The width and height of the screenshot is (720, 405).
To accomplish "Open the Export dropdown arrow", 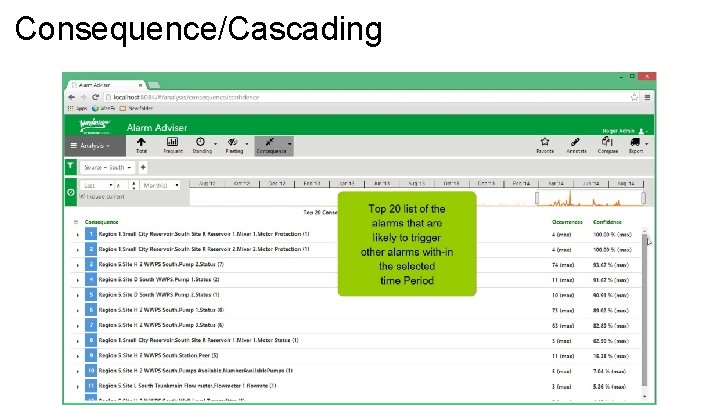I will [647, 144].
